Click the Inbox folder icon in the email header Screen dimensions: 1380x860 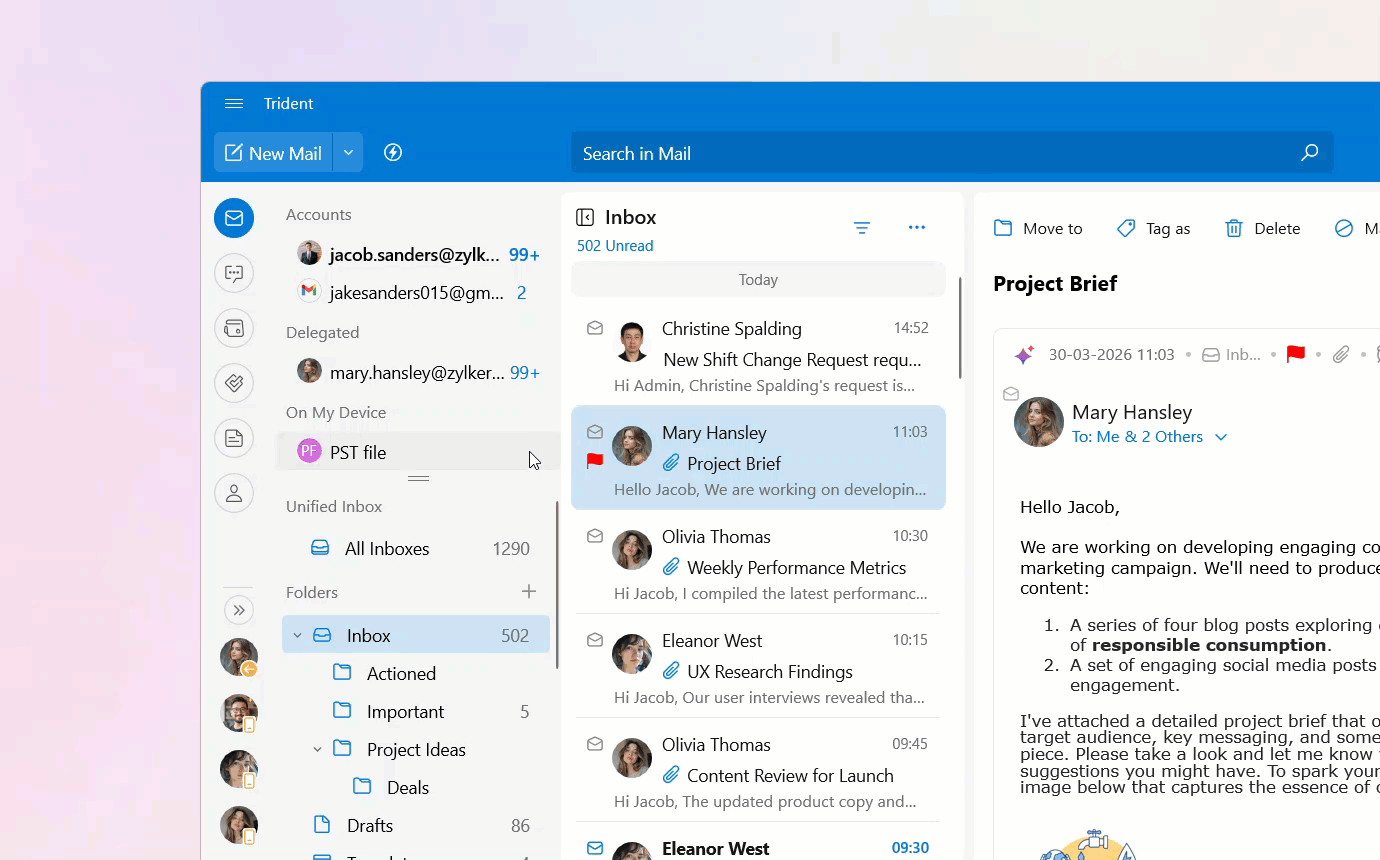point(1211,355)
